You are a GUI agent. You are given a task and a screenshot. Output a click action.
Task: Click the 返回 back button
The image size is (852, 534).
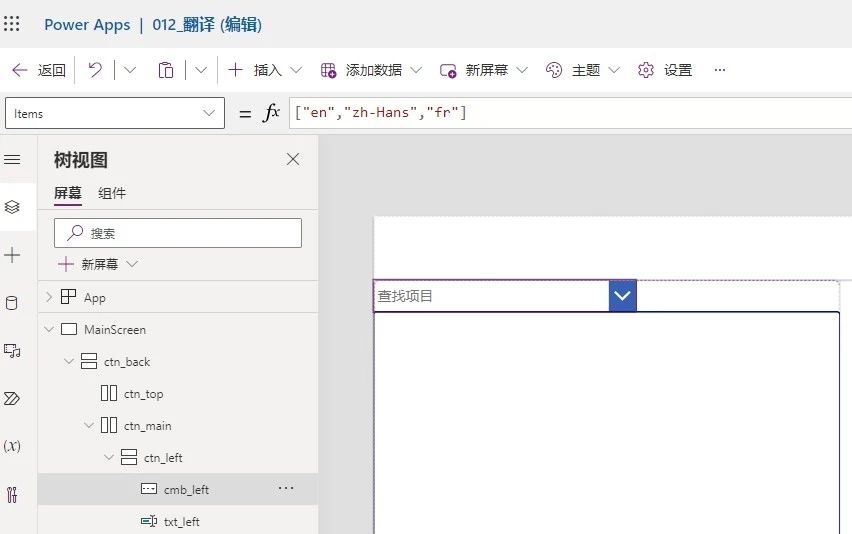pos(39,70)
